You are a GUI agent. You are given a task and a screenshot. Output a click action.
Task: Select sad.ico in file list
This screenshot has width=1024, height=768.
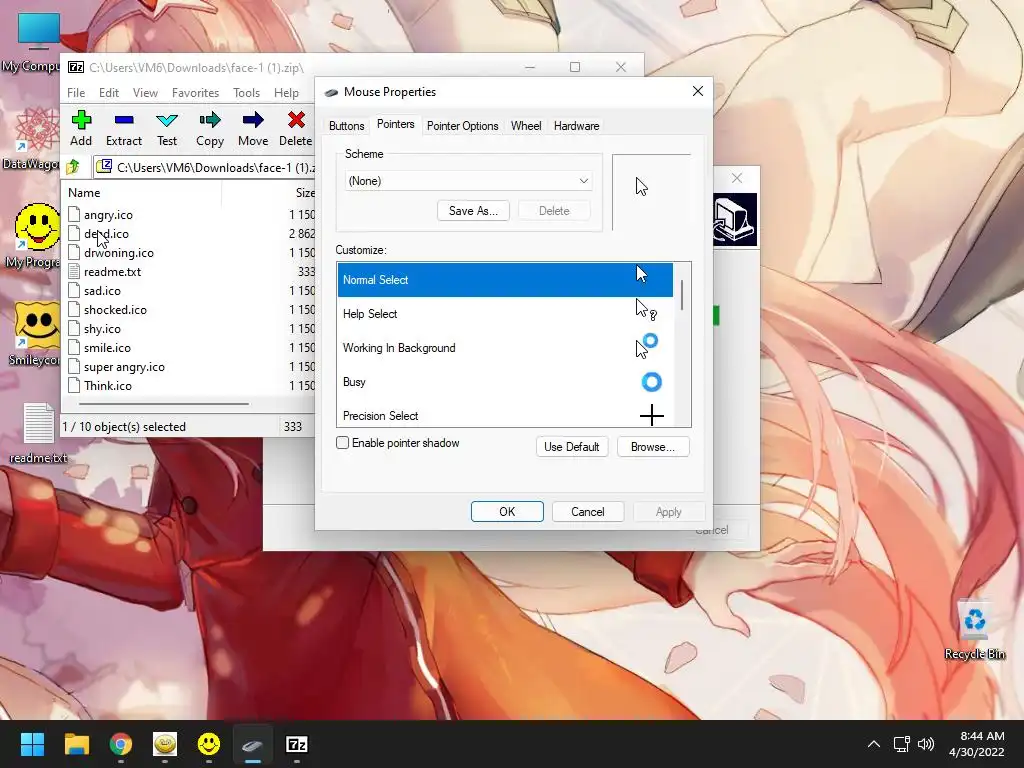tap(102, 291)
